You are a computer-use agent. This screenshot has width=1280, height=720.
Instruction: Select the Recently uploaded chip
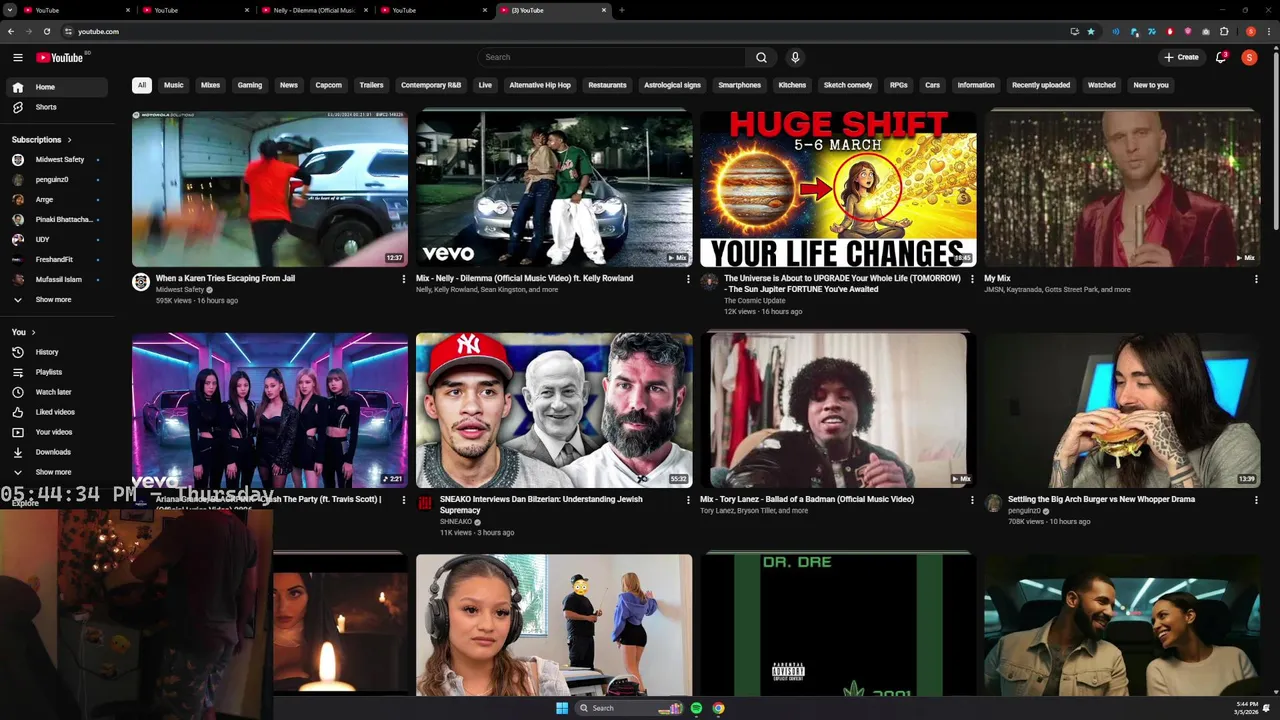click(x=1041, y=85)
